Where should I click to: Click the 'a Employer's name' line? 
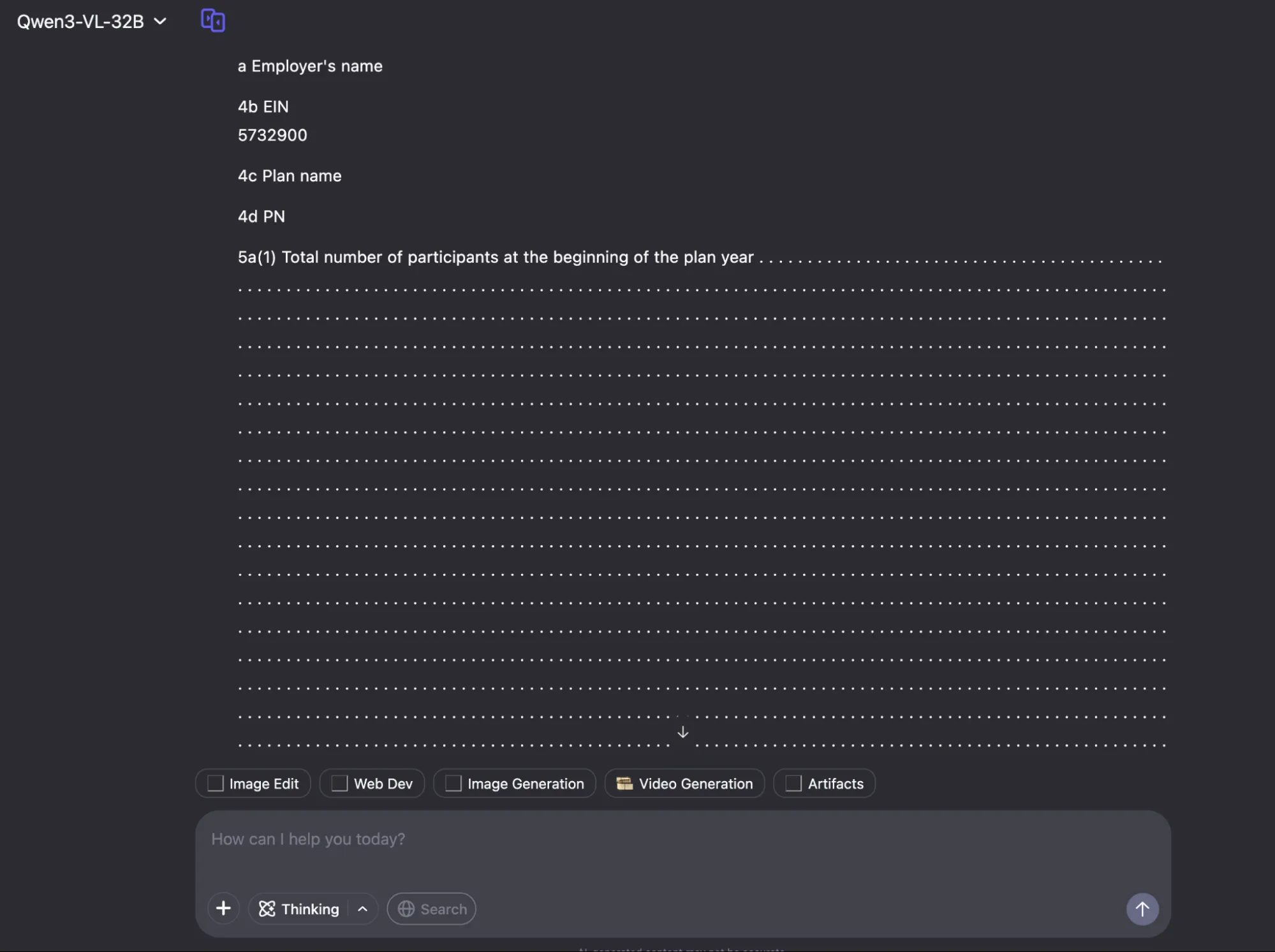click(310, 66)
